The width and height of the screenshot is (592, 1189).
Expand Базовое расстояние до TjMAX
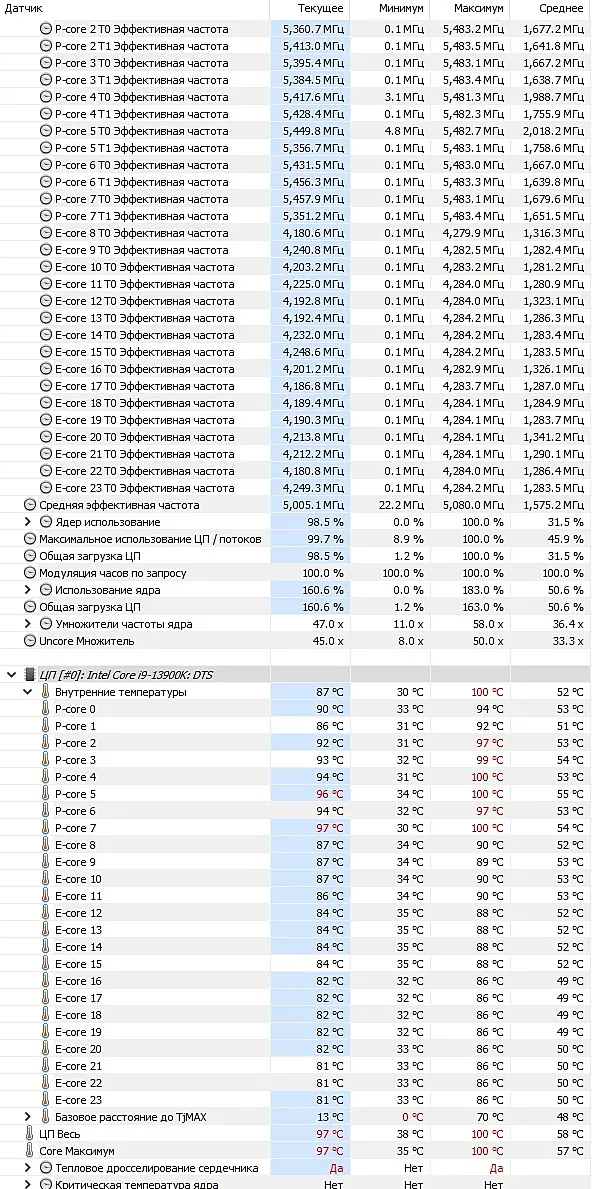28,1117
